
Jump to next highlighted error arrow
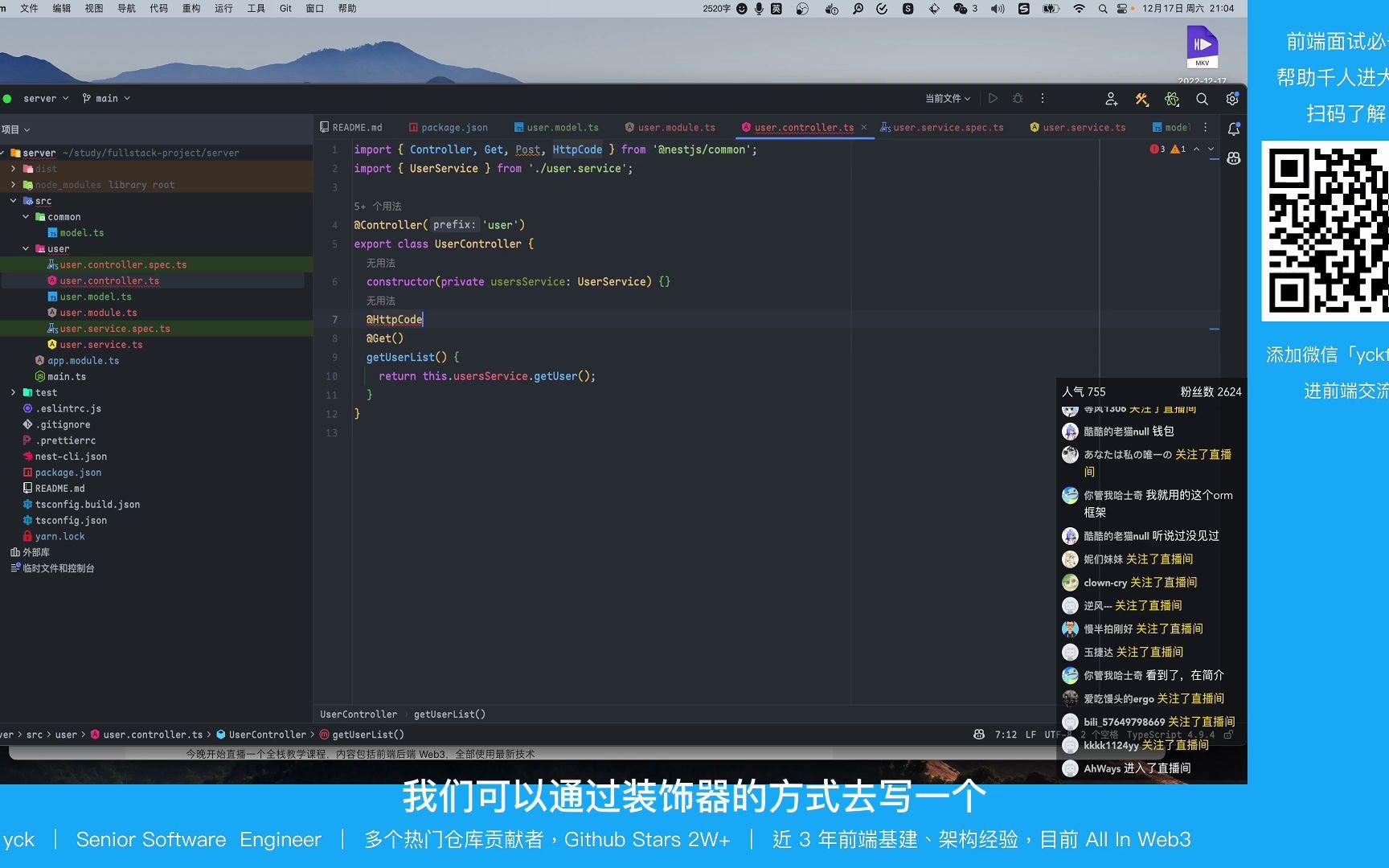click(x=1211, y=149)
